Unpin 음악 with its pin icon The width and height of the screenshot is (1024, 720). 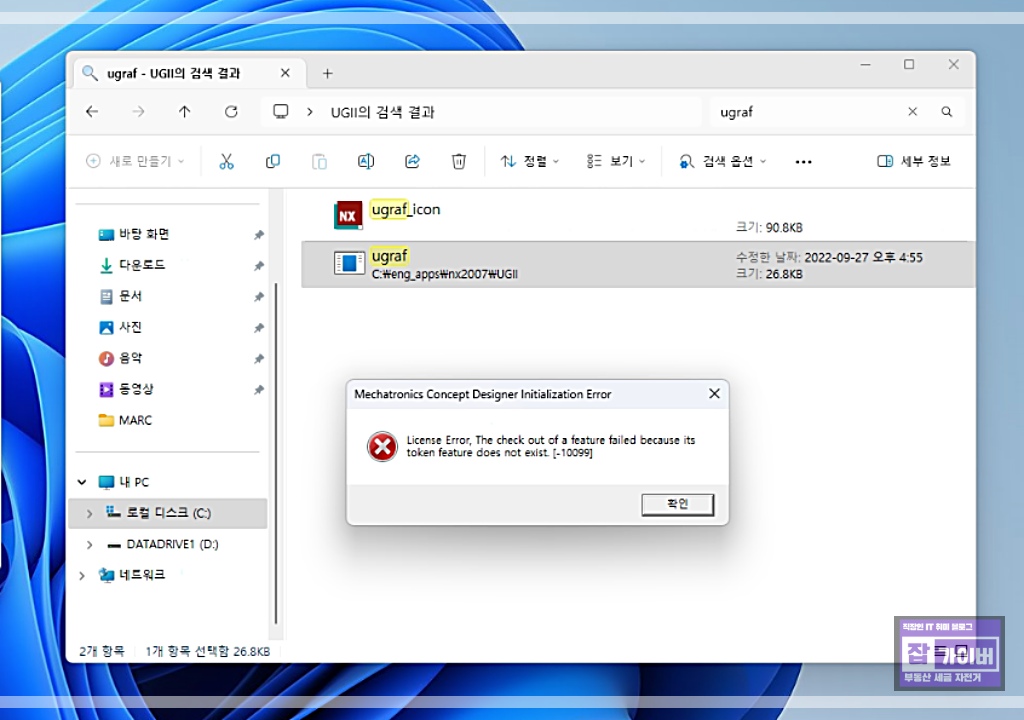(x=259, y=359)
